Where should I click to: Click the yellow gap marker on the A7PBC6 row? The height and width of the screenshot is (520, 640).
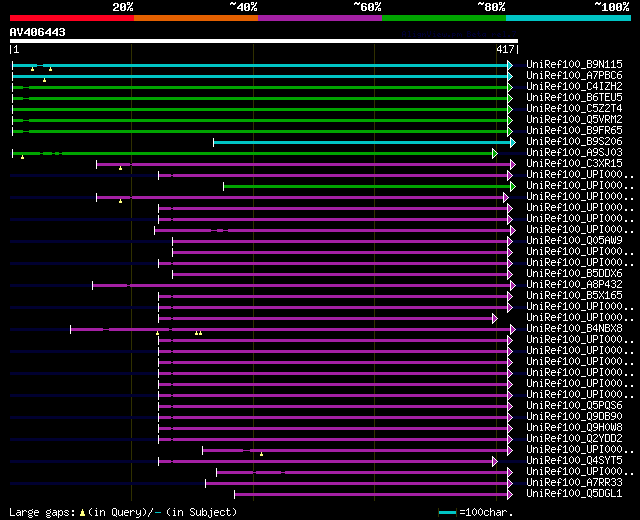44,80
